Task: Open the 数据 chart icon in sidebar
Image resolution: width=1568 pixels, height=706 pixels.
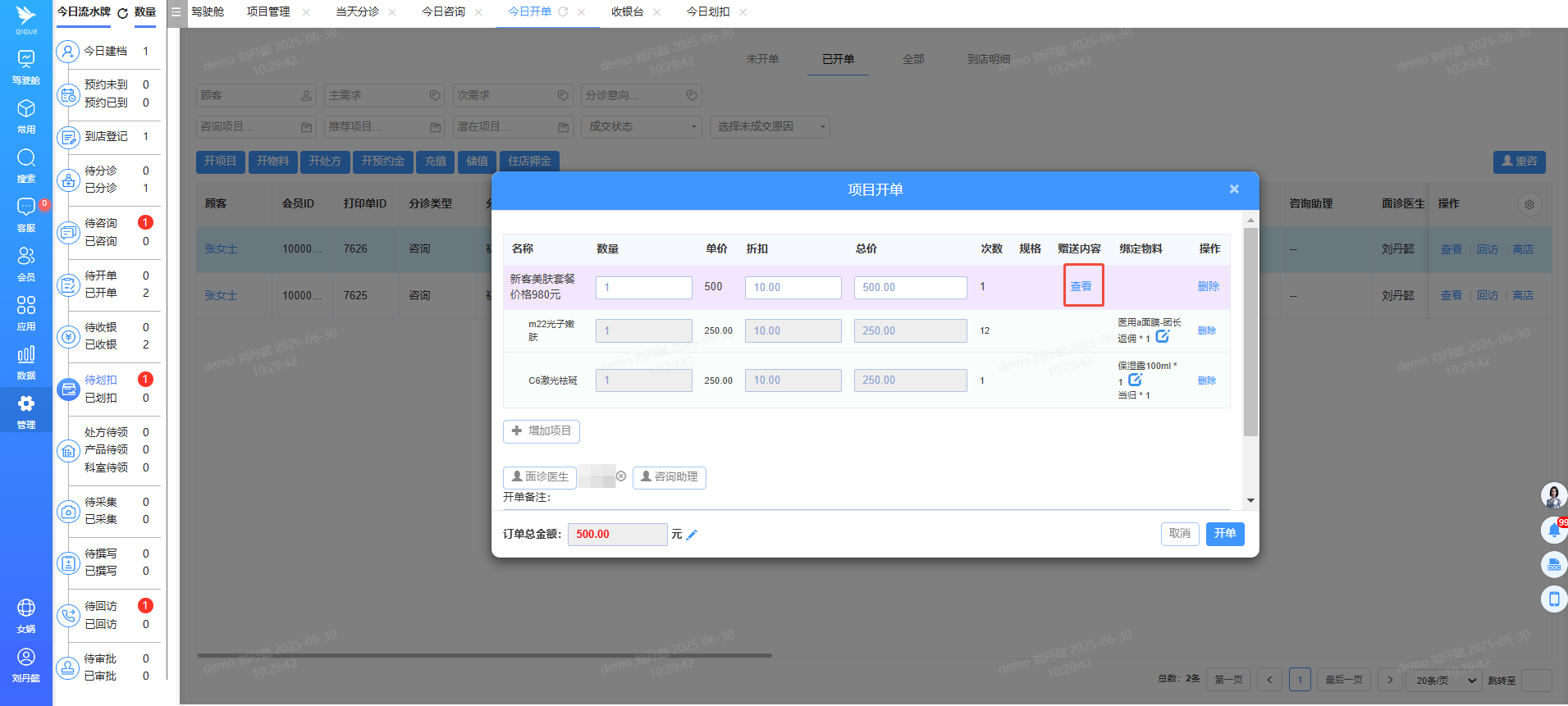Action: pos(26,361)
